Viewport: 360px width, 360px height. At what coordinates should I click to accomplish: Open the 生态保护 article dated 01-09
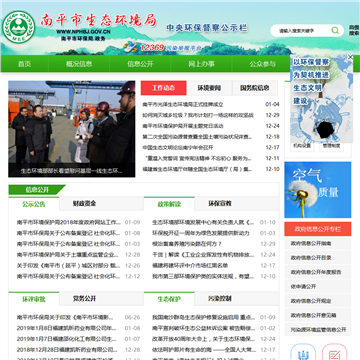pyautogui.click(x=204, y=317)
